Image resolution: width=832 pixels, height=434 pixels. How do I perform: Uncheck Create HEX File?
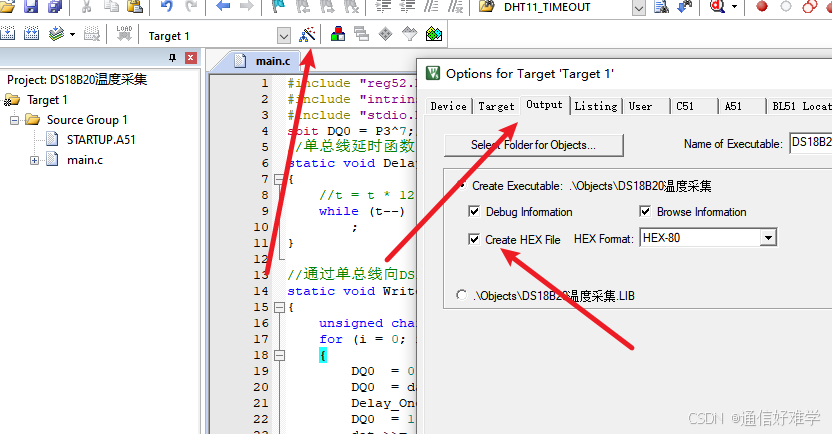(x=474, y=239)
